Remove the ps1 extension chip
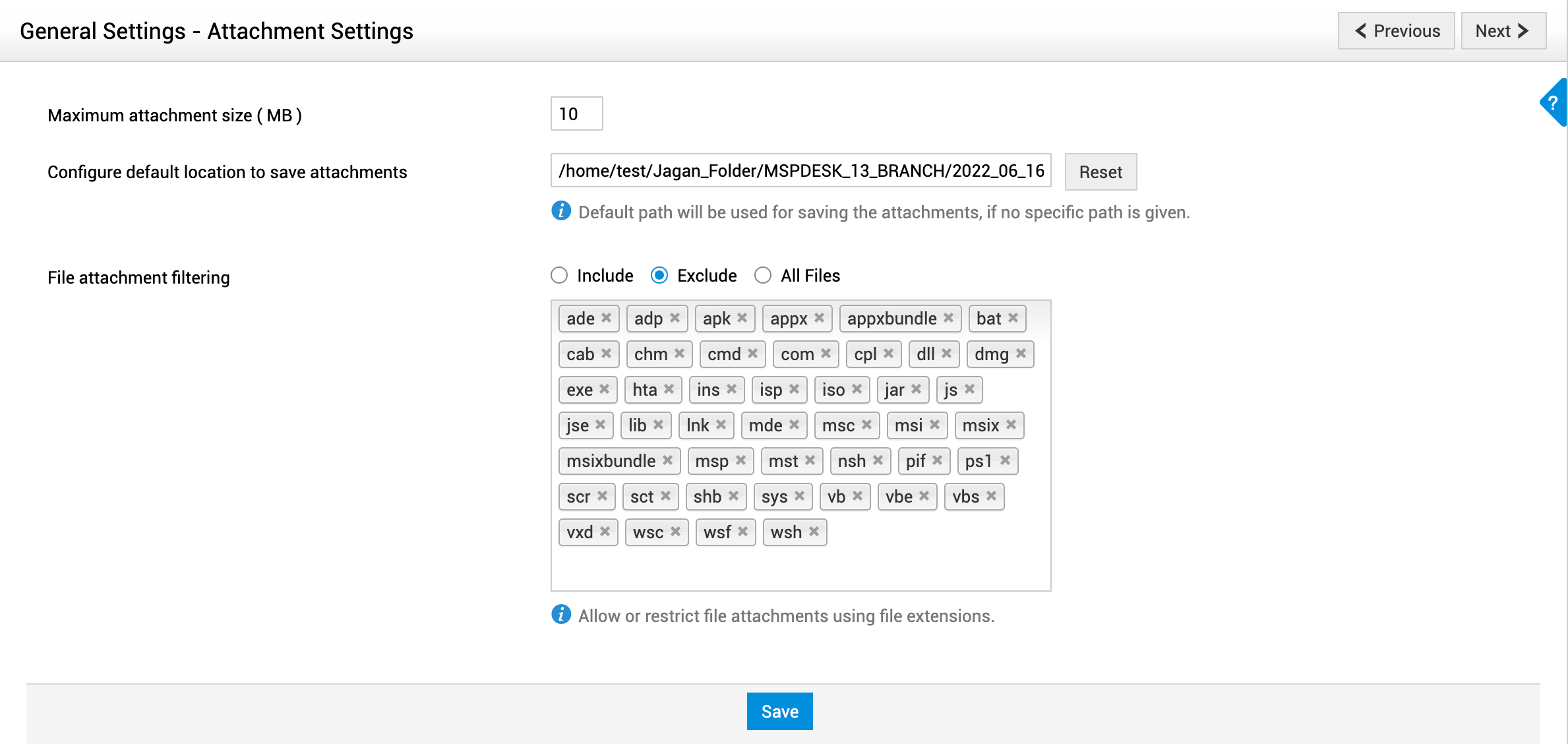The image size is (1568, 744). point(1005,461)
